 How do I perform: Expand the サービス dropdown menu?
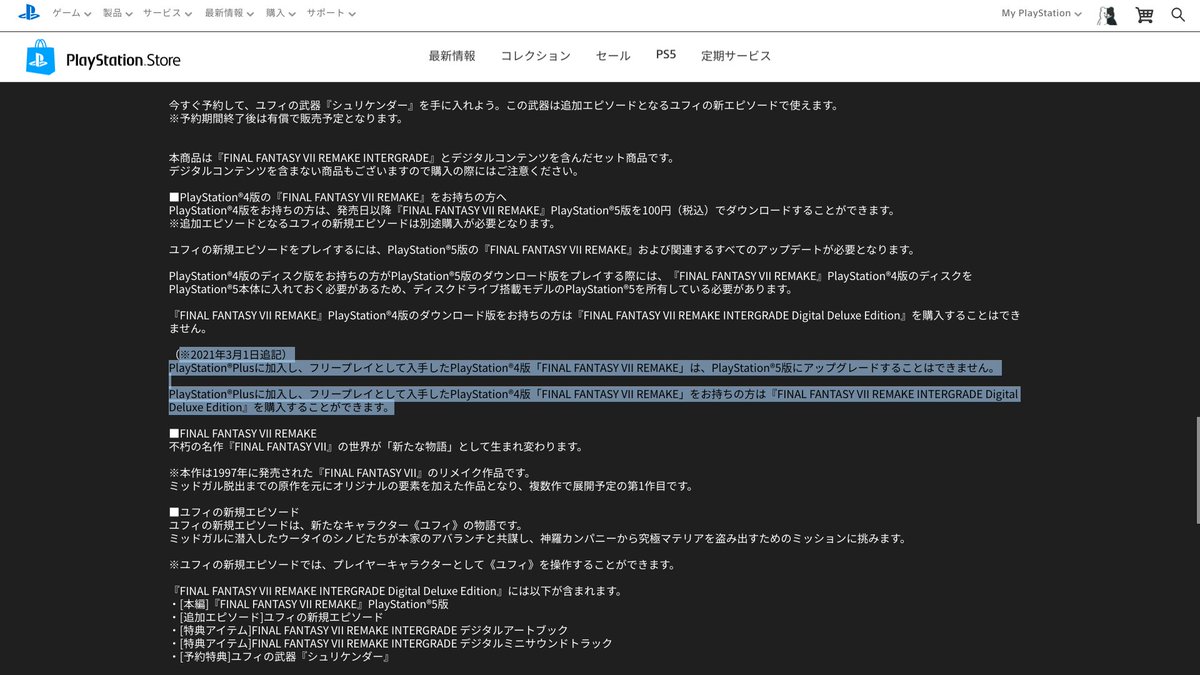click(x=168, y=14)
